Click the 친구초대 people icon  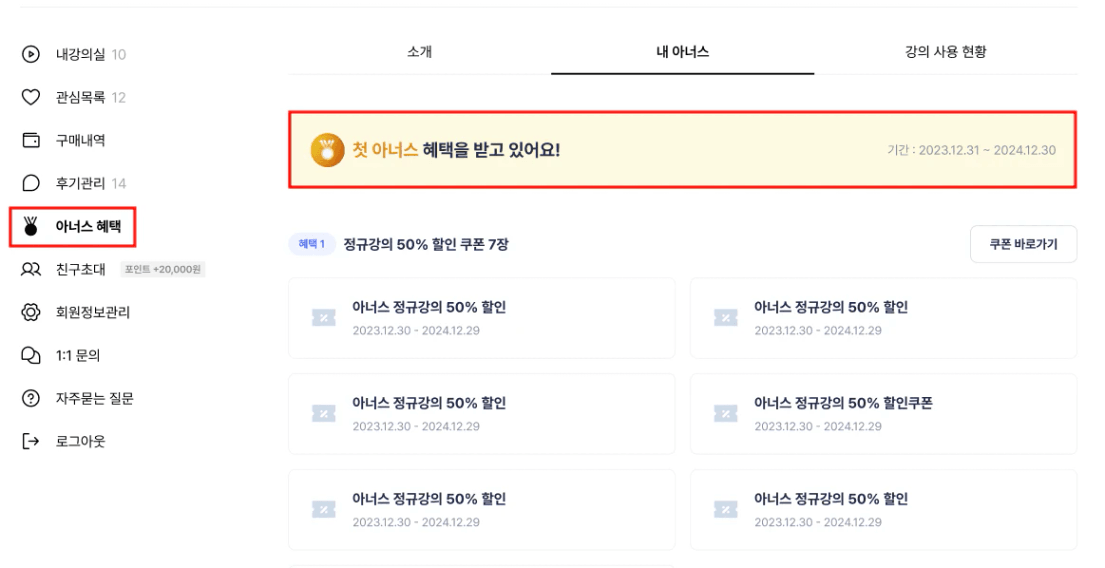coord(31,269)
